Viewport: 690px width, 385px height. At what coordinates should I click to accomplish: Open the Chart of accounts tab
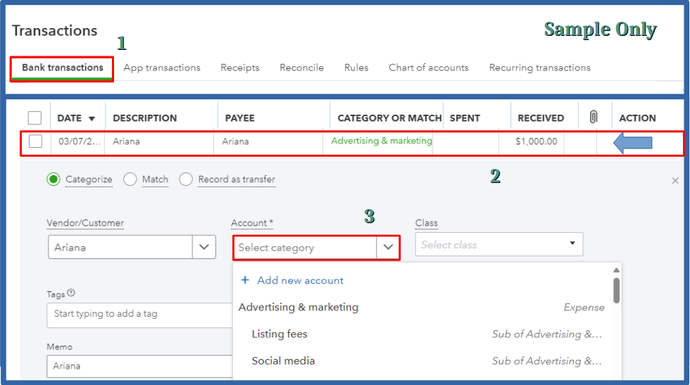[x=429, y=68]
